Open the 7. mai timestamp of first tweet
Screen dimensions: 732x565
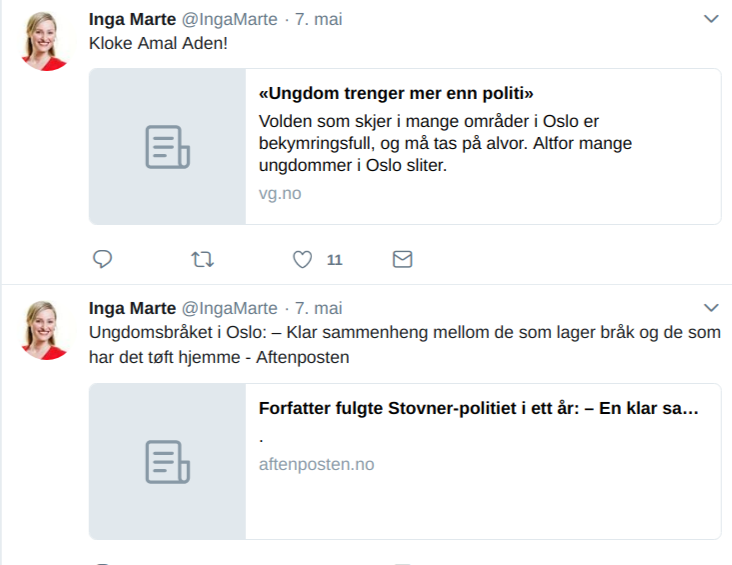pos(318,19)
